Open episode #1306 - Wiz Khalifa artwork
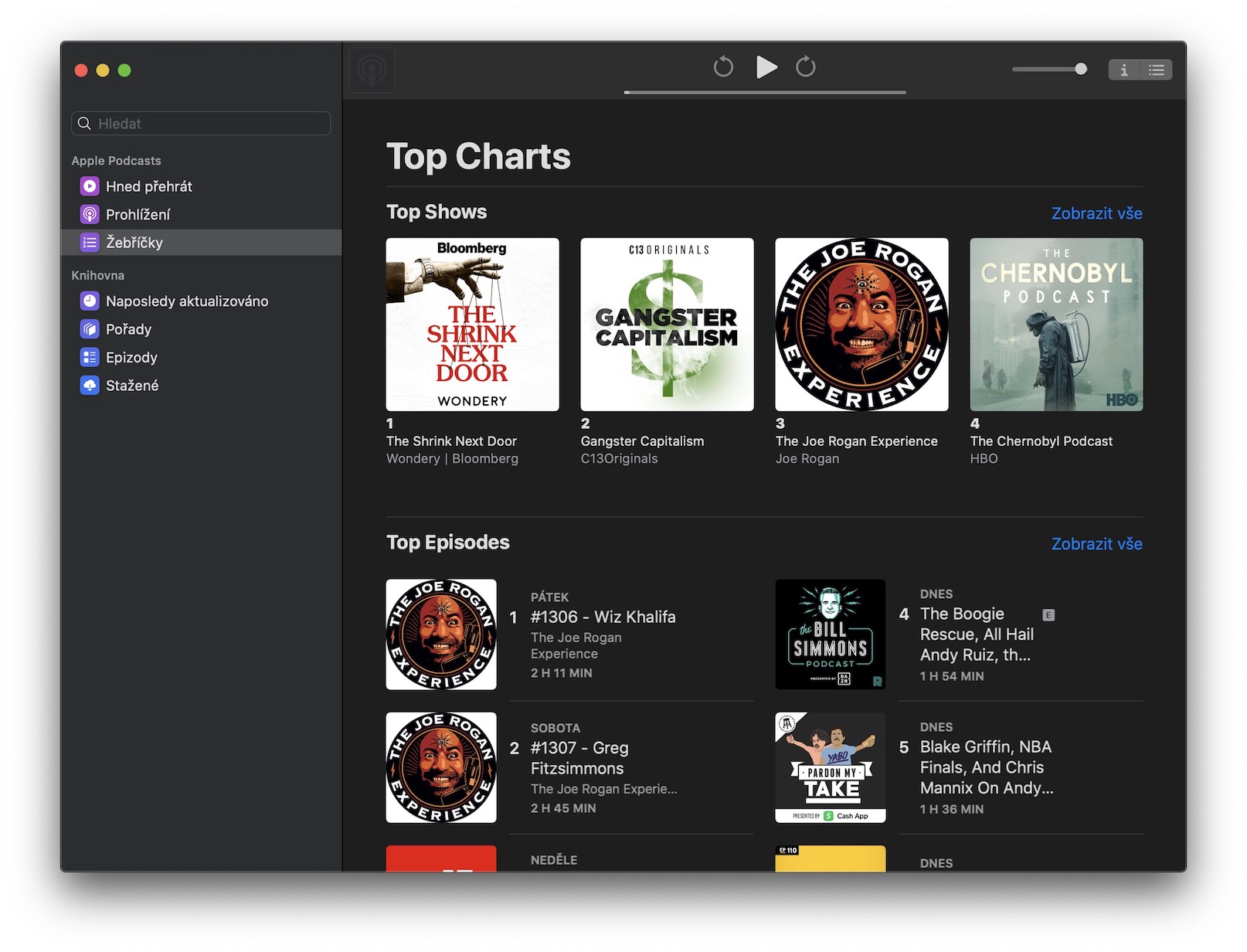 click(441, 634)
